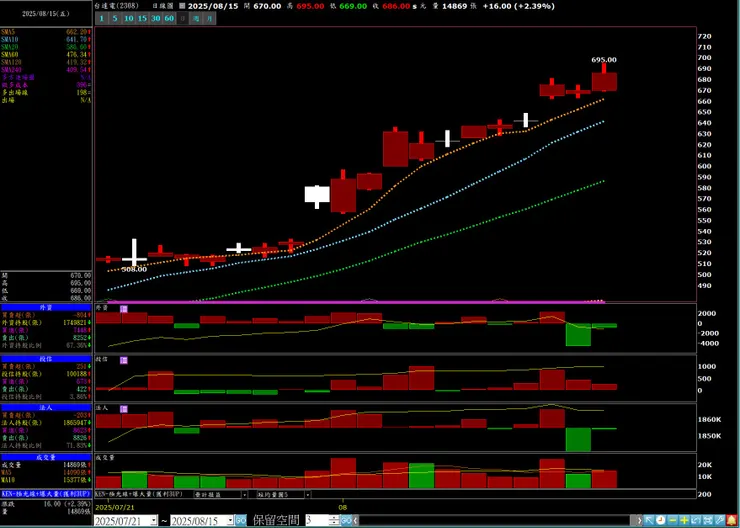Screen dimensions: 740x528
Task: Select the monthly (月) timeframe button
Action: pyautogui.click(x=210, y=18)
